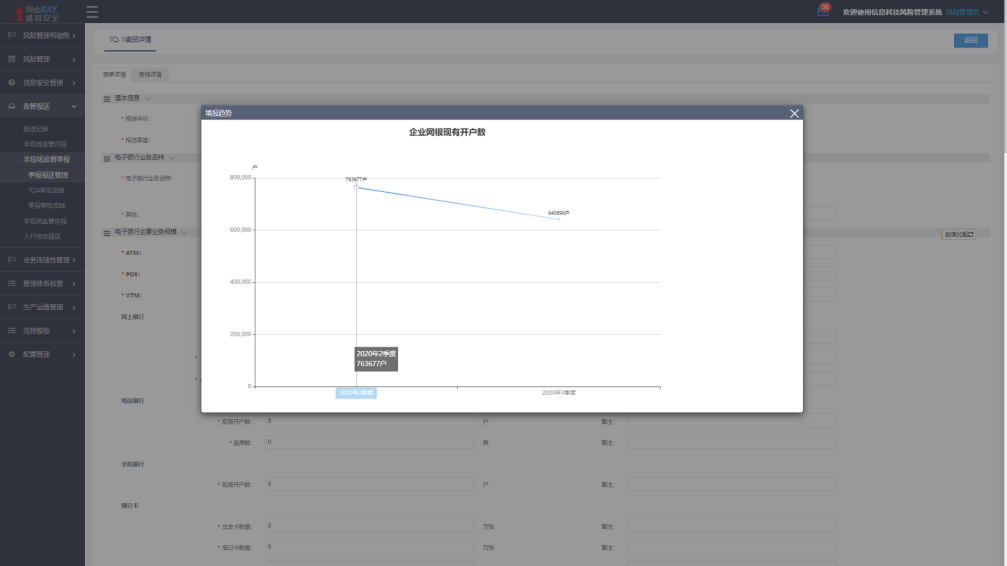Image resolution: width=1007 pixels, height=566 pixels.
Task: Click the flag icon beside 风险管理驾驶舱
Action: point(12,35)
